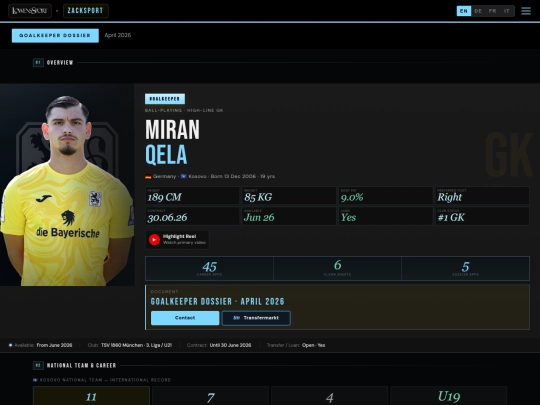Click 'Ball-Playing · High-Line GK' subtitle
The height and width of the screenshot is (405, 540).
[x=184, y=110]
